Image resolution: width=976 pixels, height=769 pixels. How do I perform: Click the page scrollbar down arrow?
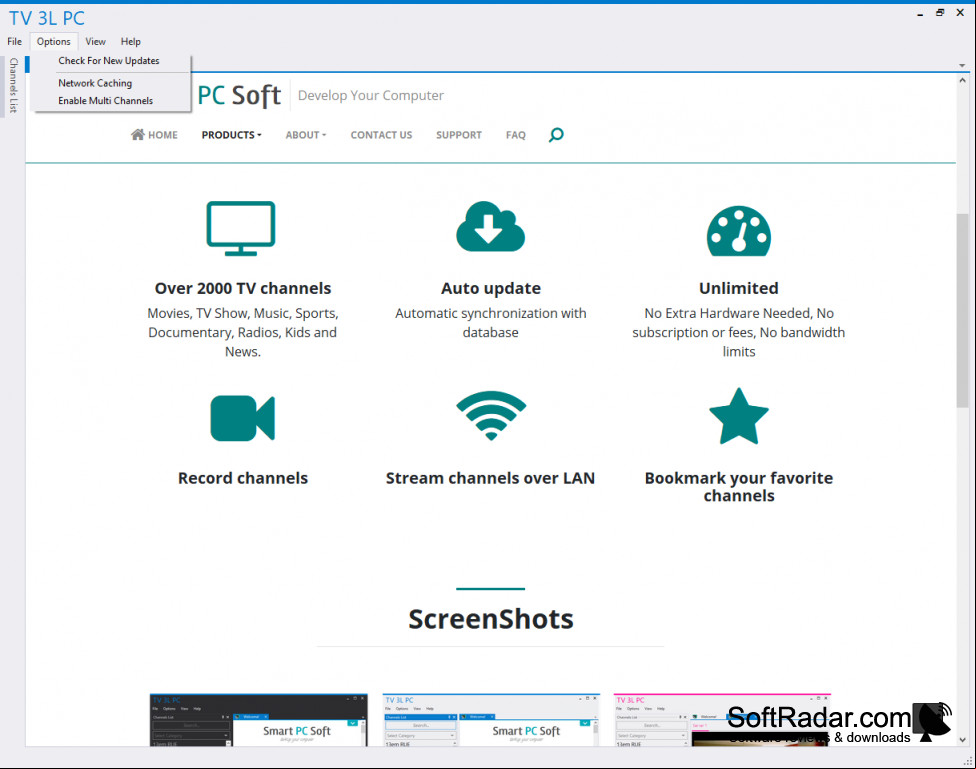(962, 740)
